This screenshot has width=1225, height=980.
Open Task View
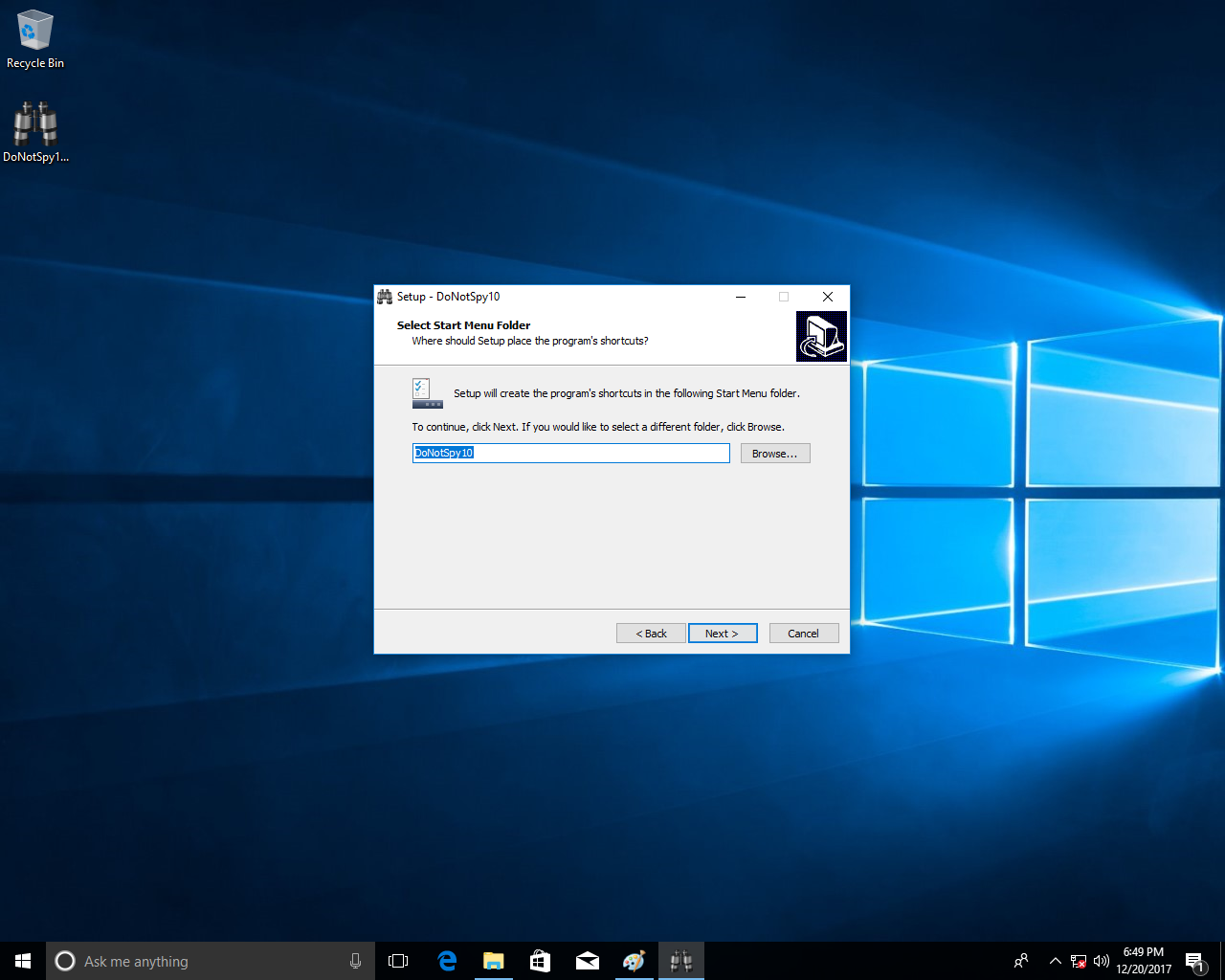(x=398, y=961)
